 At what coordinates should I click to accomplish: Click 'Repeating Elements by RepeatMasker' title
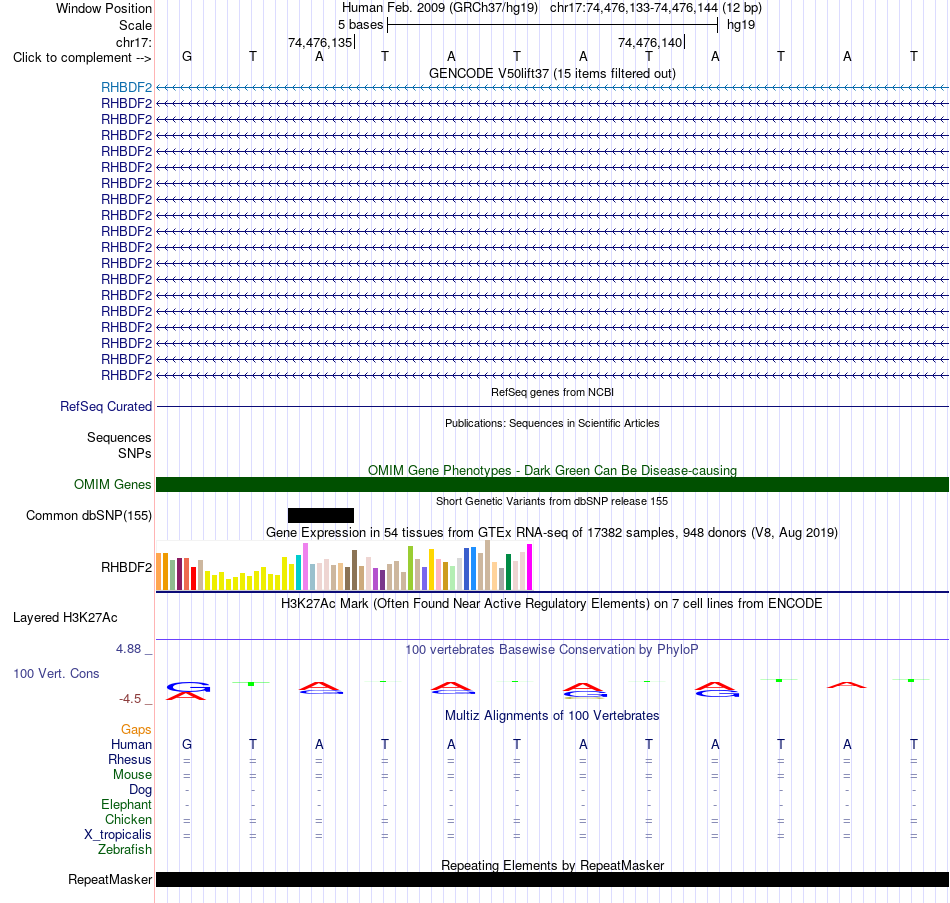(x=552, y=865)
